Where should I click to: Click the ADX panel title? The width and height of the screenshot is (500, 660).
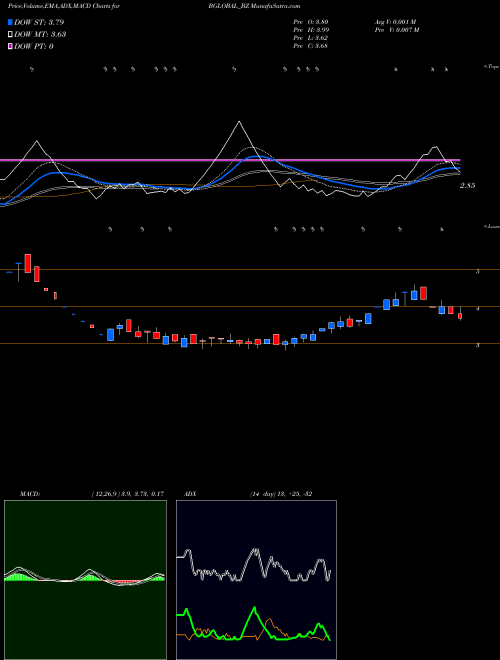191,494
